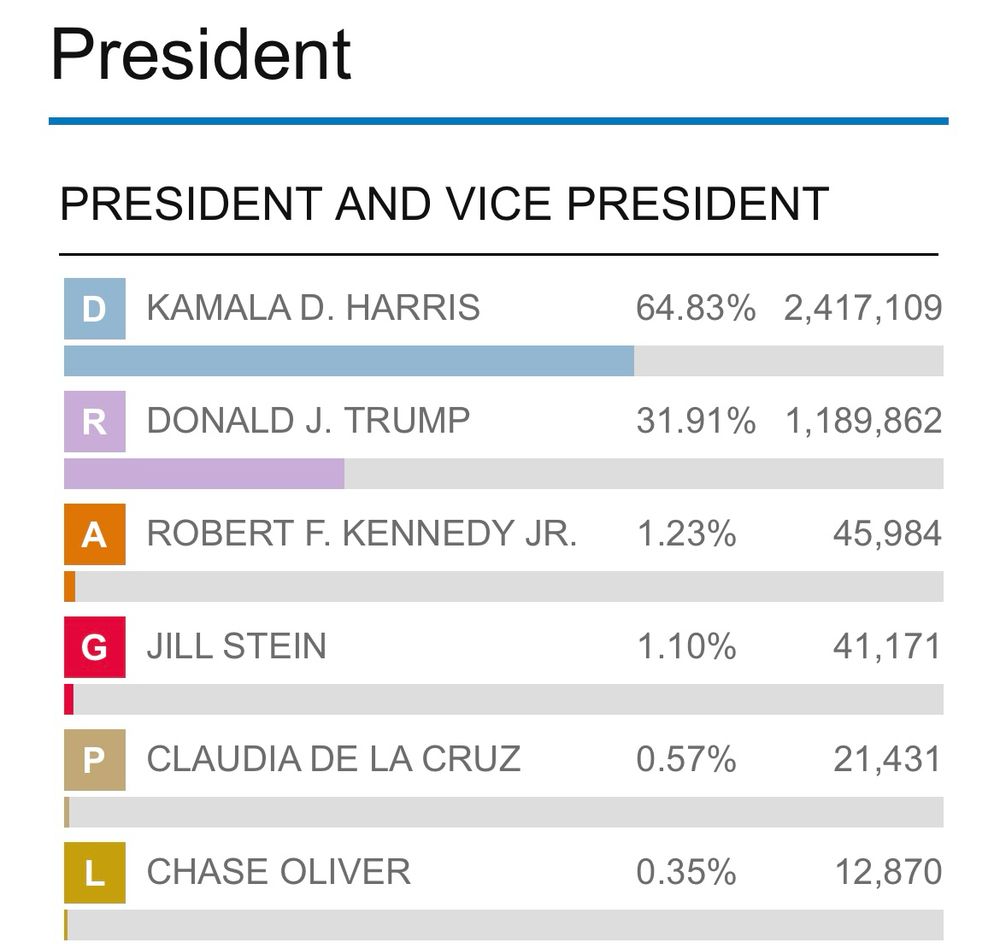1000x944 pixels.
Task: Click the purple Trump vote share bar
Action: pyautogui.click(x=204, y=474)
